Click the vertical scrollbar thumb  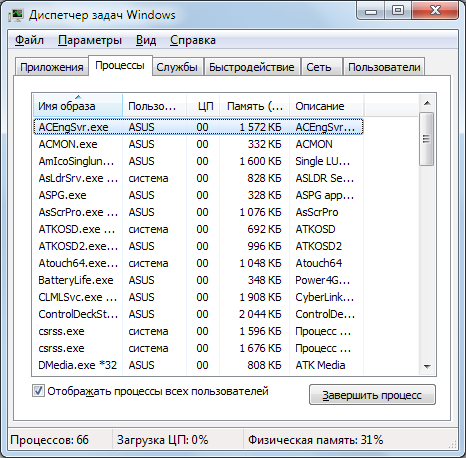pyautogui.click(x=426, y=139)
